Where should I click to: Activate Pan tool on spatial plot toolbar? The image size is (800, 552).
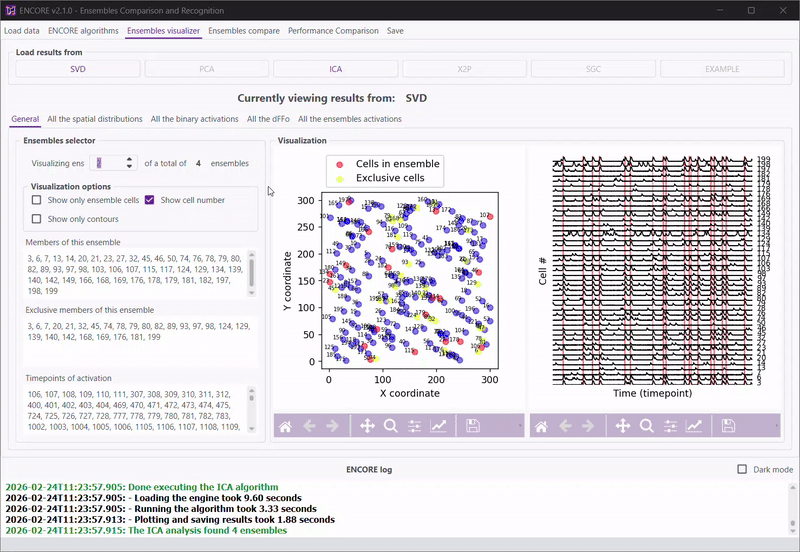[x=367, y=426]
